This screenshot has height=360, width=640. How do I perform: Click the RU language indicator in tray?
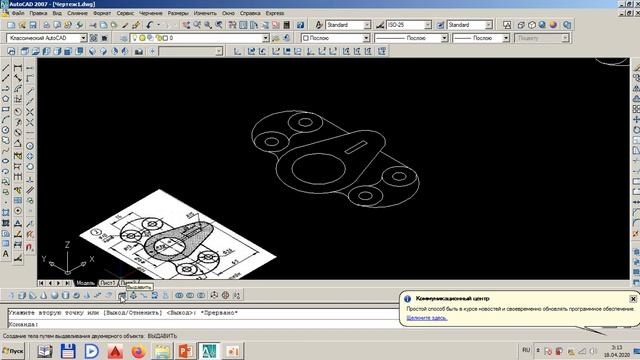point(526,350)
